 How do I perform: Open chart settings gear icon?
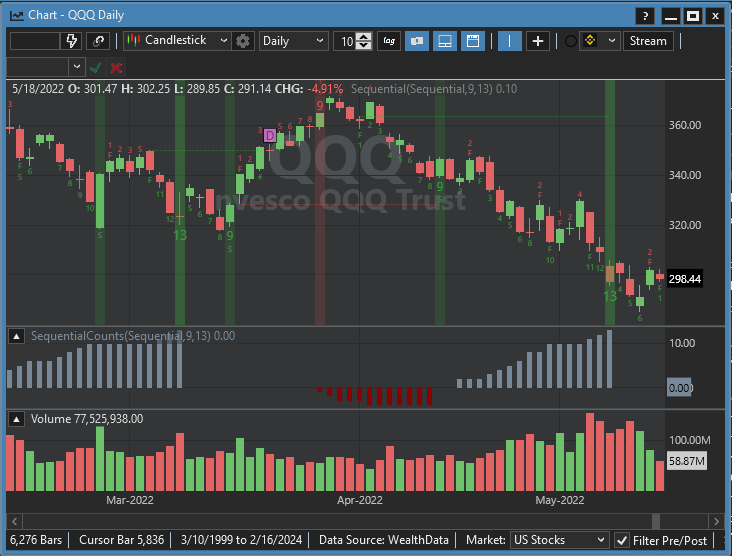[243, 41]
